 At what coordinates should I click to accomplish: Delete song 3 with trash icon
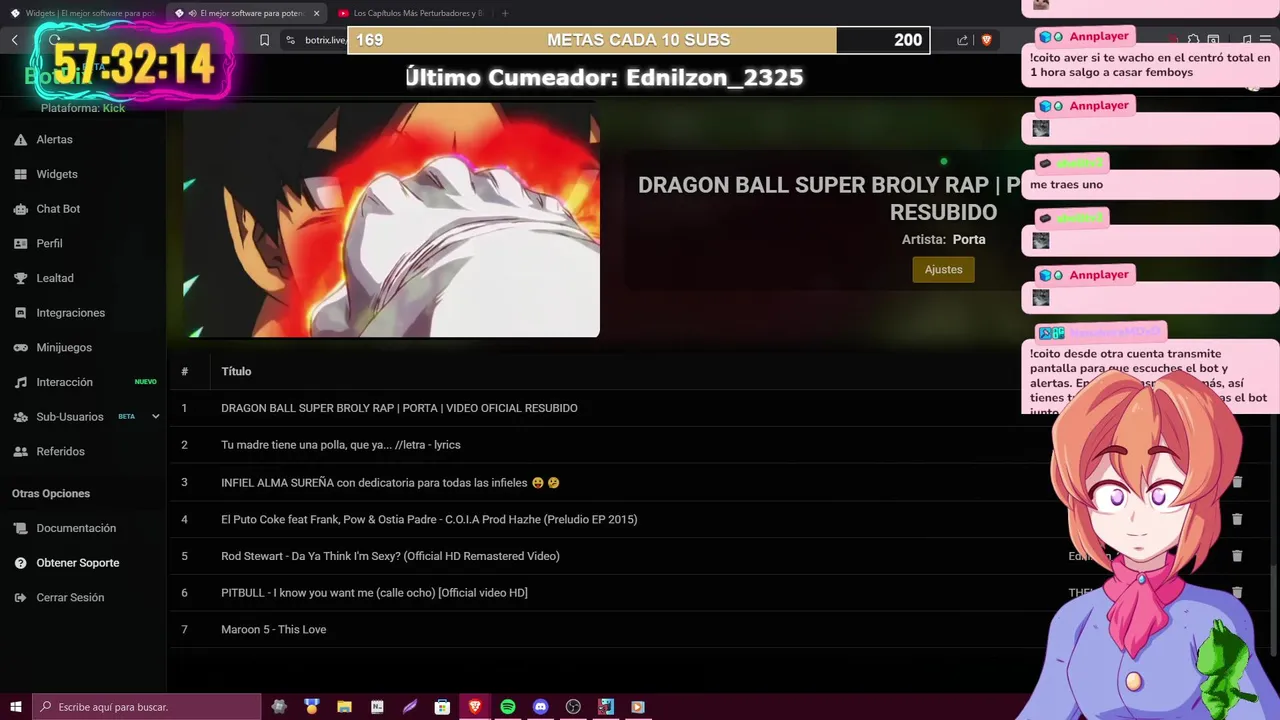click(x=1237, y=482)
